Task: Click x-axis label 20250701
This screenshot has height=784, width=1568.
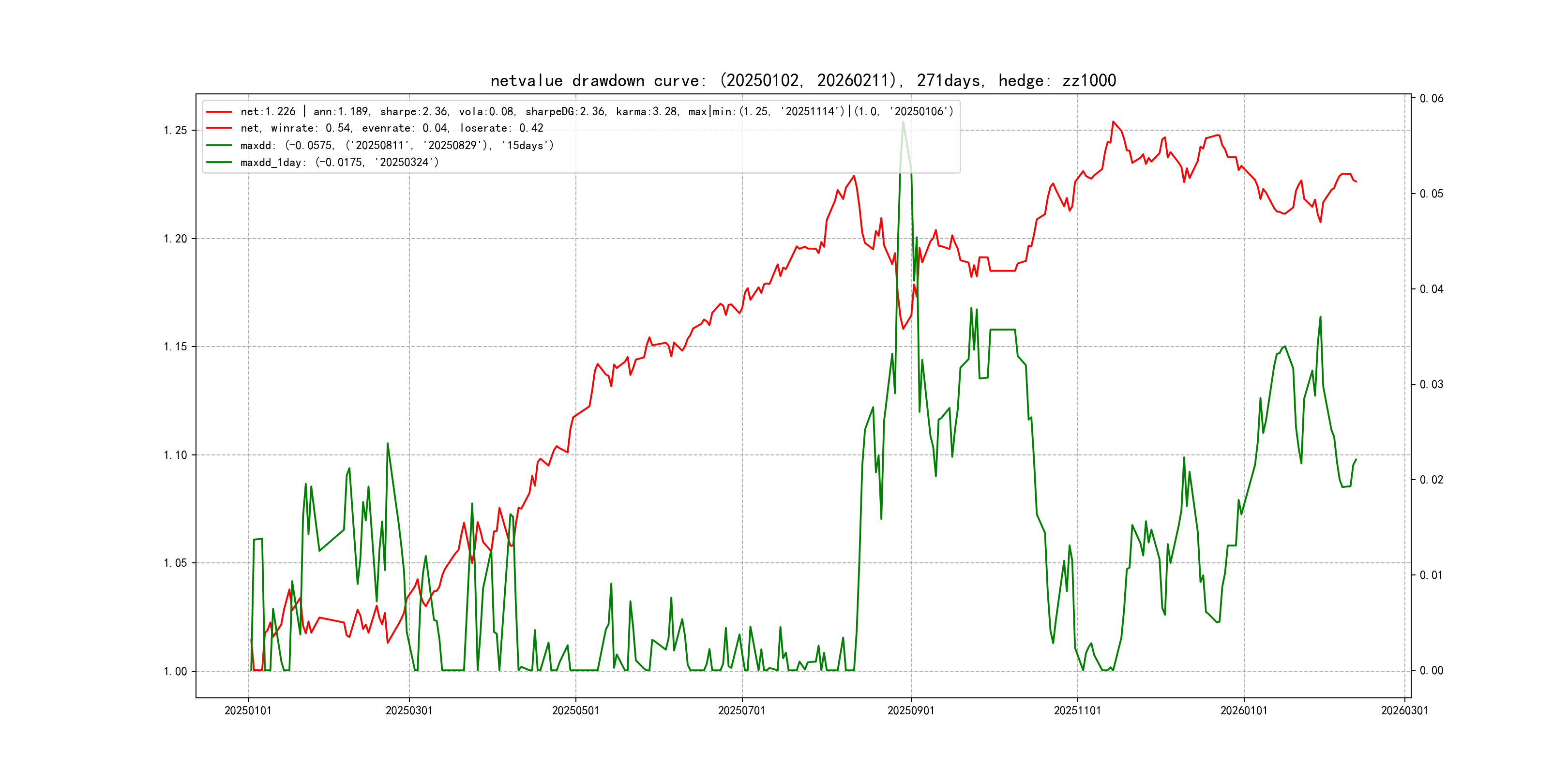Action: [741, 710]
